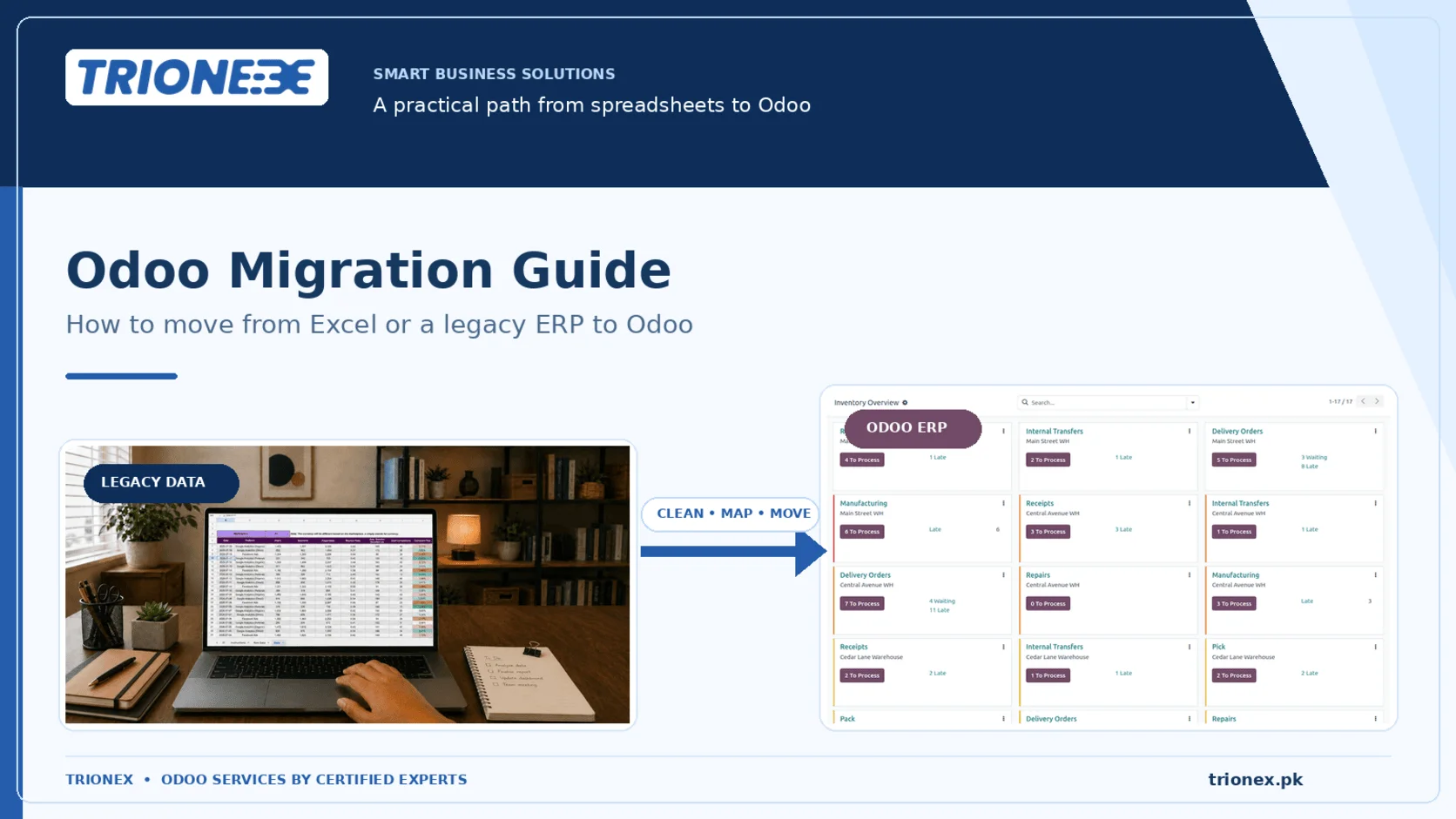Open kebab menu for Receipts Central Avenue WH

click(1190, 503)
